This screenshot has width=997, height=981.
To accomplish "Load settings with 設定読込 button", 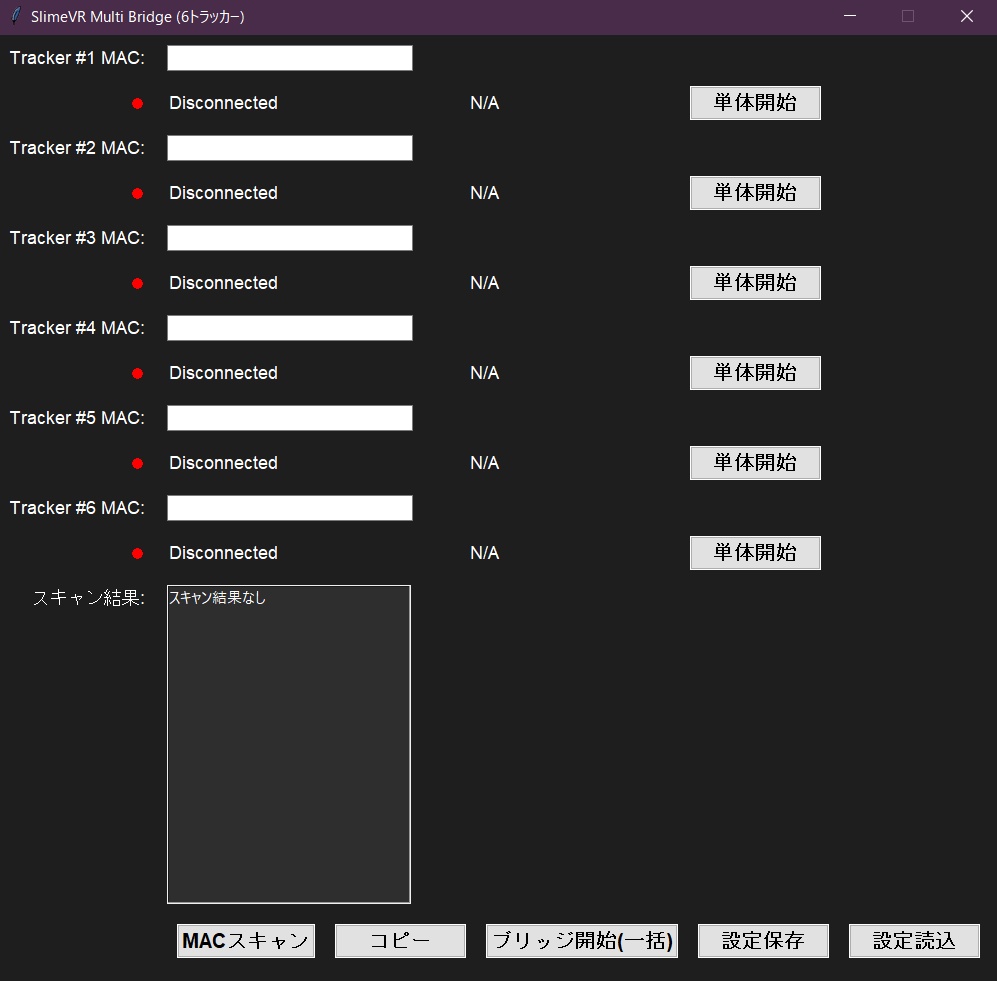I will (x=914, y=941).
